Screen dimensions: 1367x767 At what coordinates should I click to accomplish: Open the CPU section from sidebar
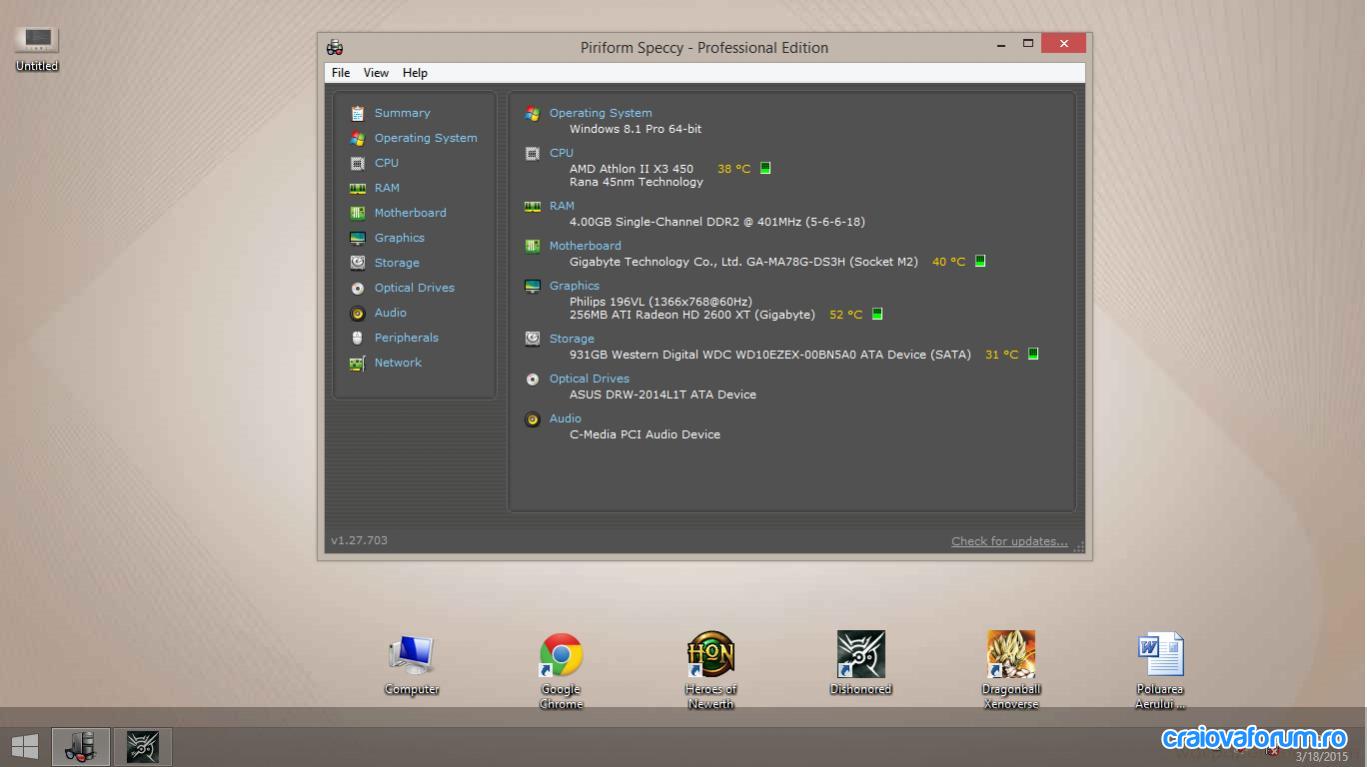click(x=386, y=163)
